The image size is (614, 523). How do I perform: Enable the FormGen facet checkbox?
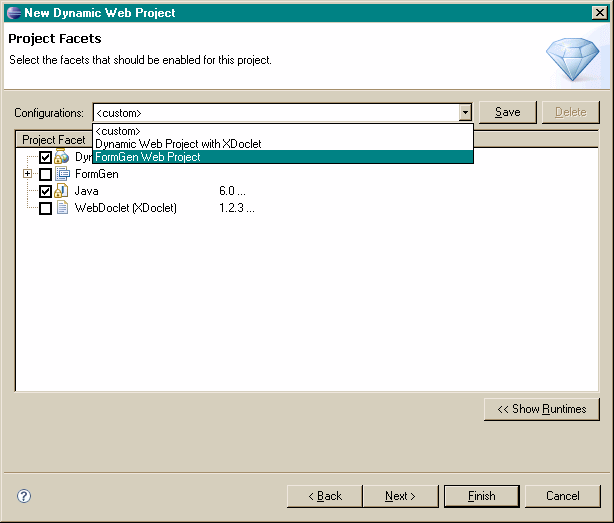click(x=45, y=174)
